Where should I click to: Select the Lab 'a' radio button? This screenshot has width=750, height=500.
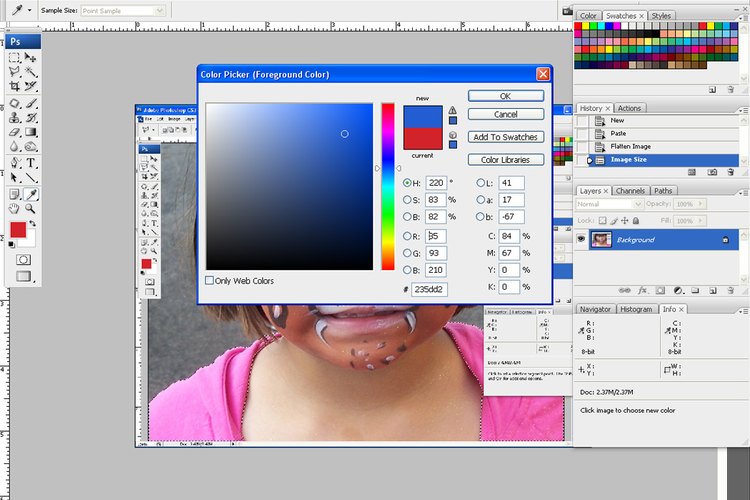480,200
